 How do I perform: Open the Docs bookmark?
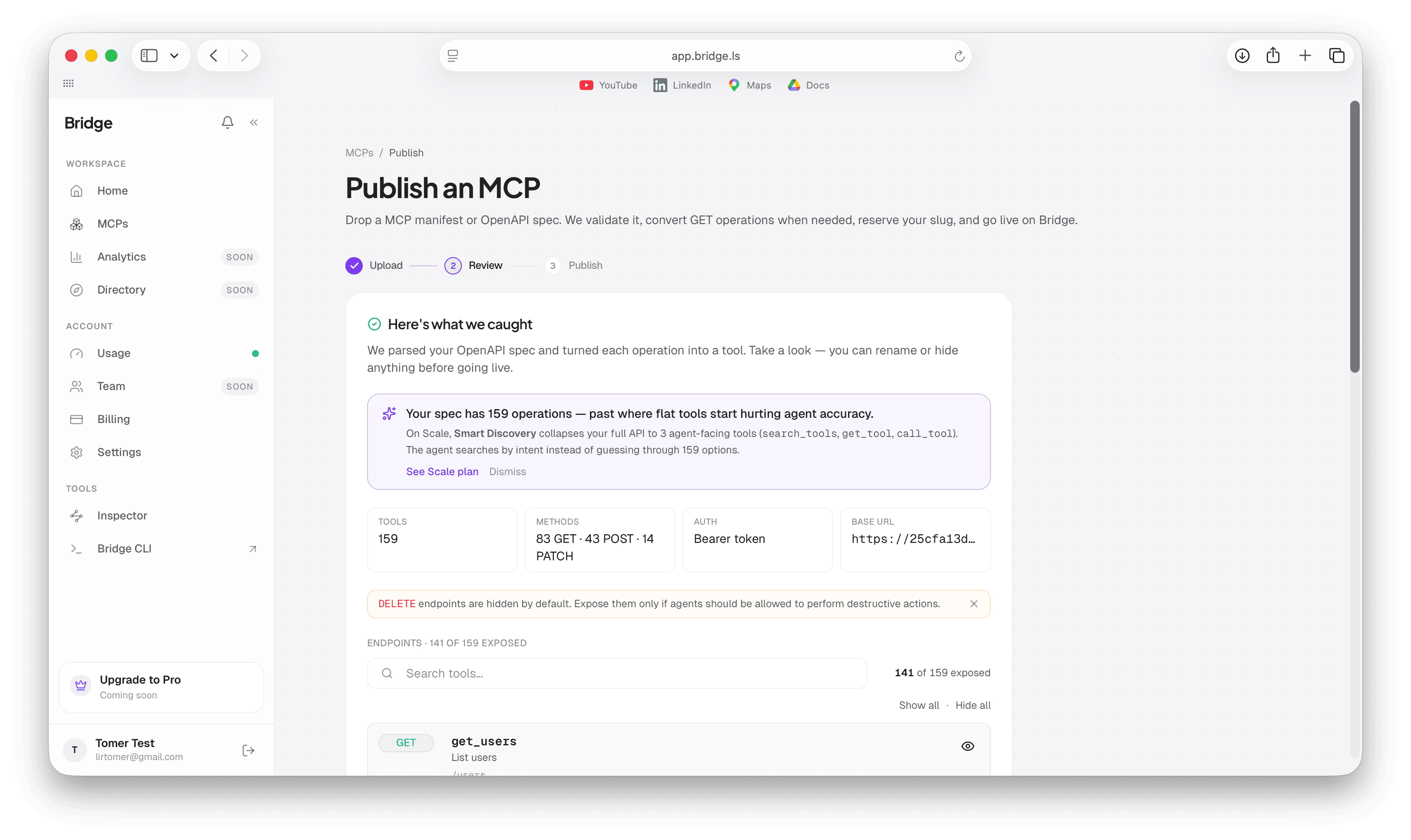pos(808,85)
